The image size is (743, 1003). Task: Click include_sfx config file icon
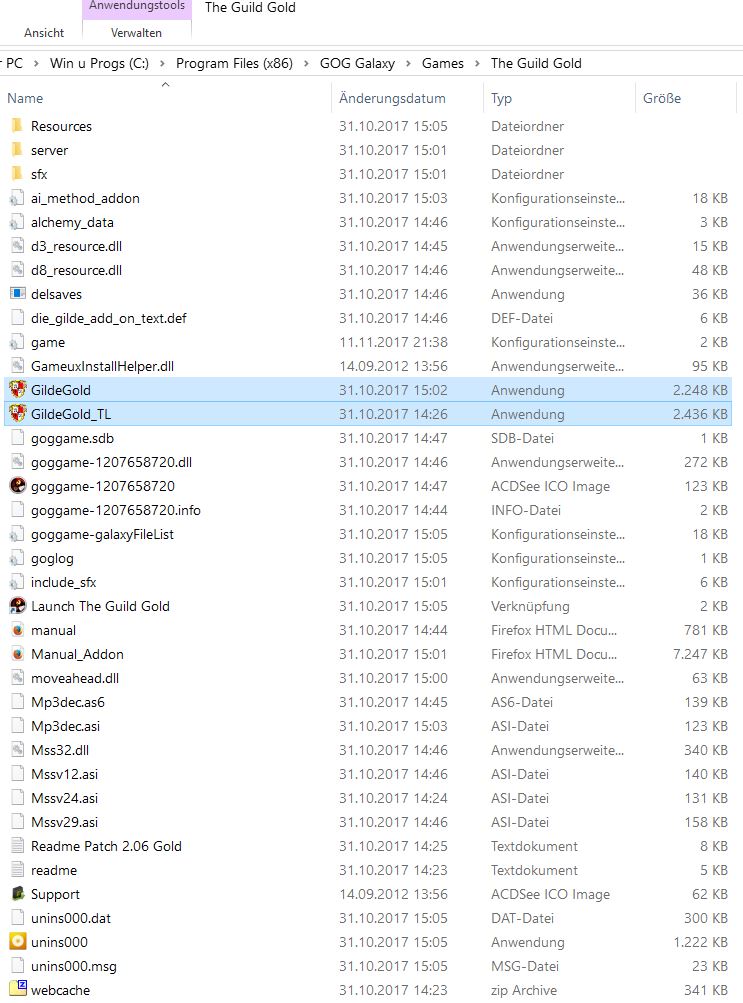(x=17, y=582)
